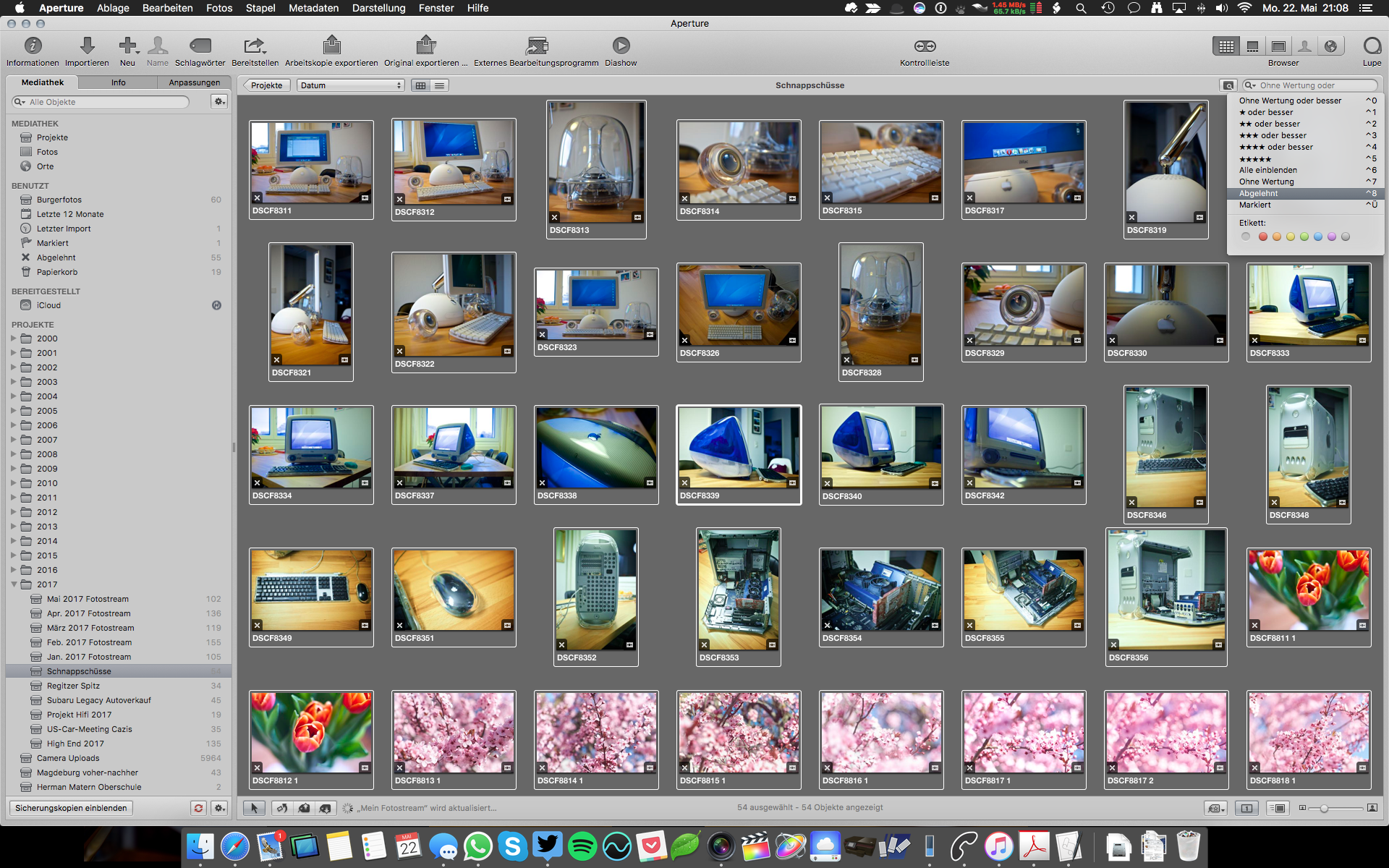Select thumbnail DSCF8352
Screen dimensions: 1389x868
tap(595, 587)
